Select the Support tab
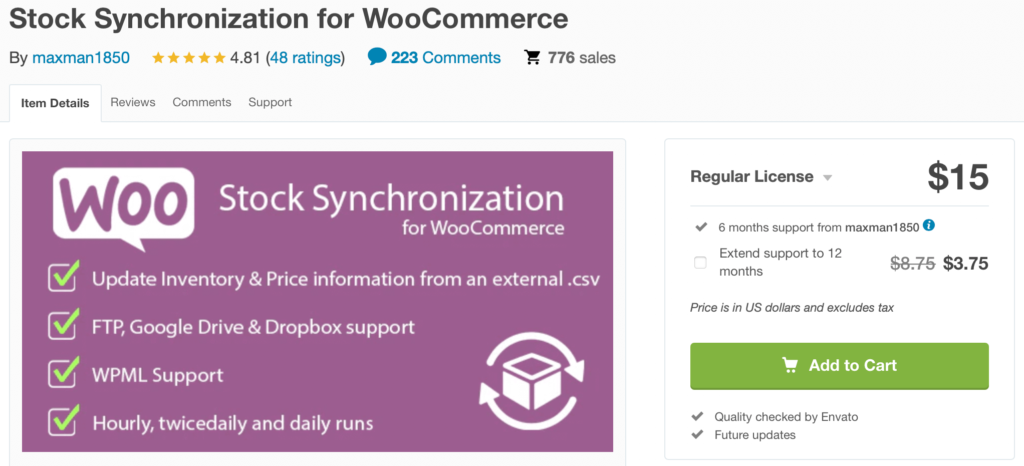 [270, 102]
